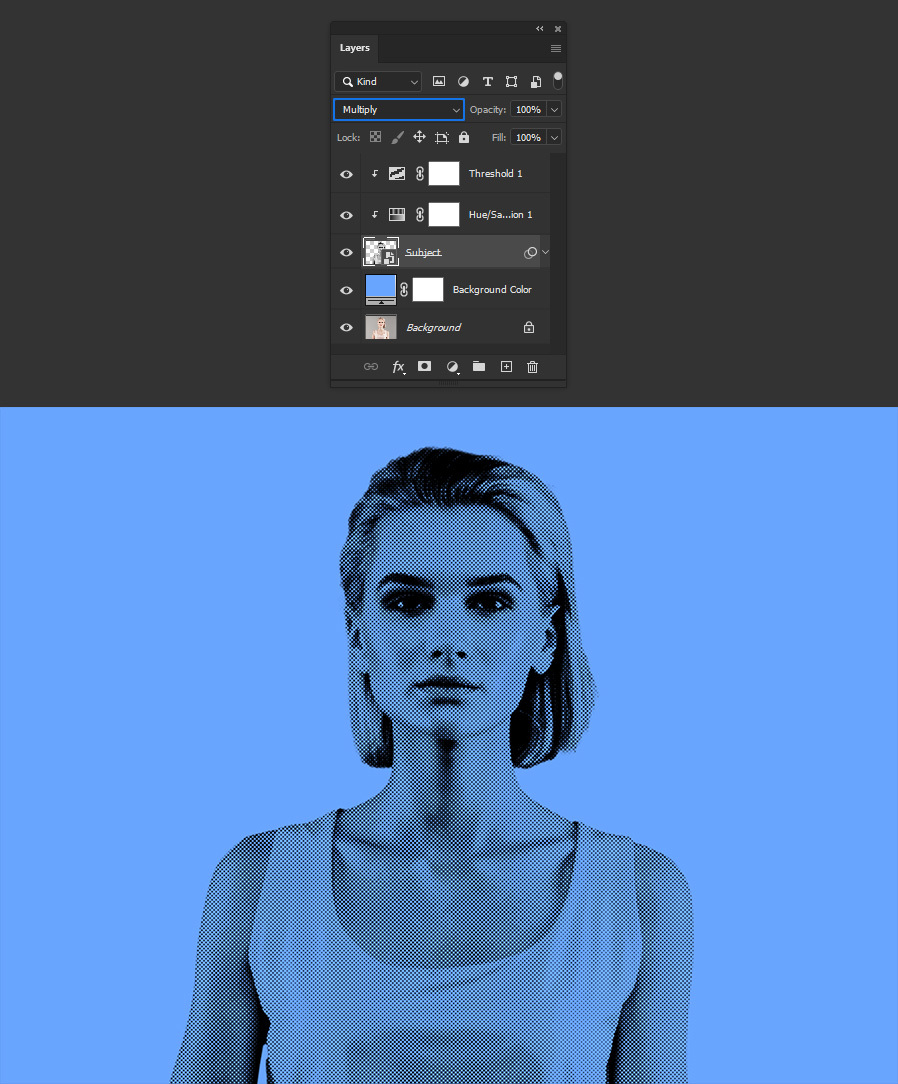Viewport: 898px width, 1084px height.
Task: Lock transparent pixels icon
Action: [375, 137]
